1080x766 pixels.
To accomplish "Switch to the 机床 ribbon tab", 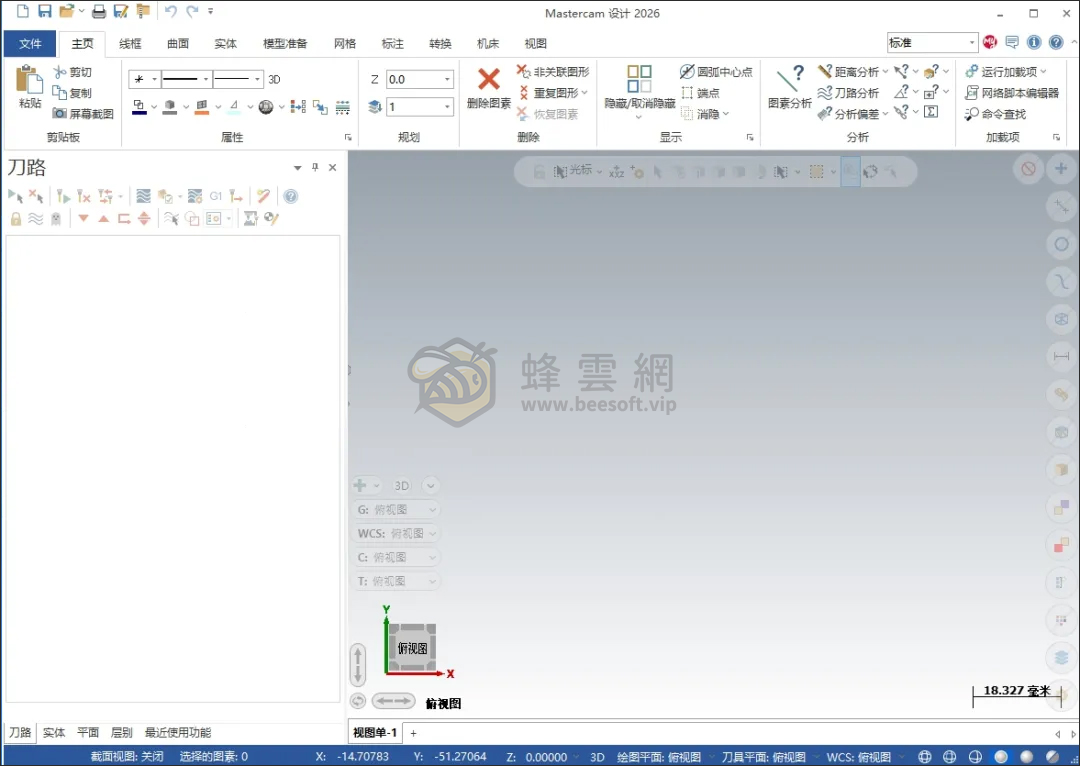I will point(488,43).
